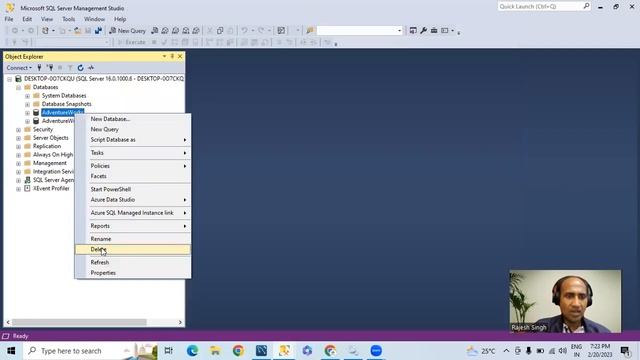Click the XMLA query toolbar icon
The height and width of the screenshot is (360, 640).
[x=186, y=31]
